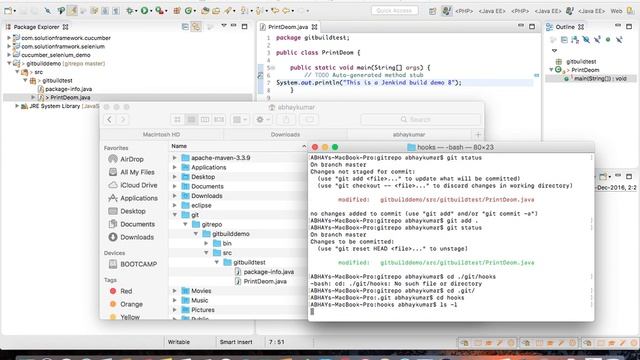The width and height of the screenshot is (640, 360).
Task: Click Finder back arrow button
Action: point(109,119)
